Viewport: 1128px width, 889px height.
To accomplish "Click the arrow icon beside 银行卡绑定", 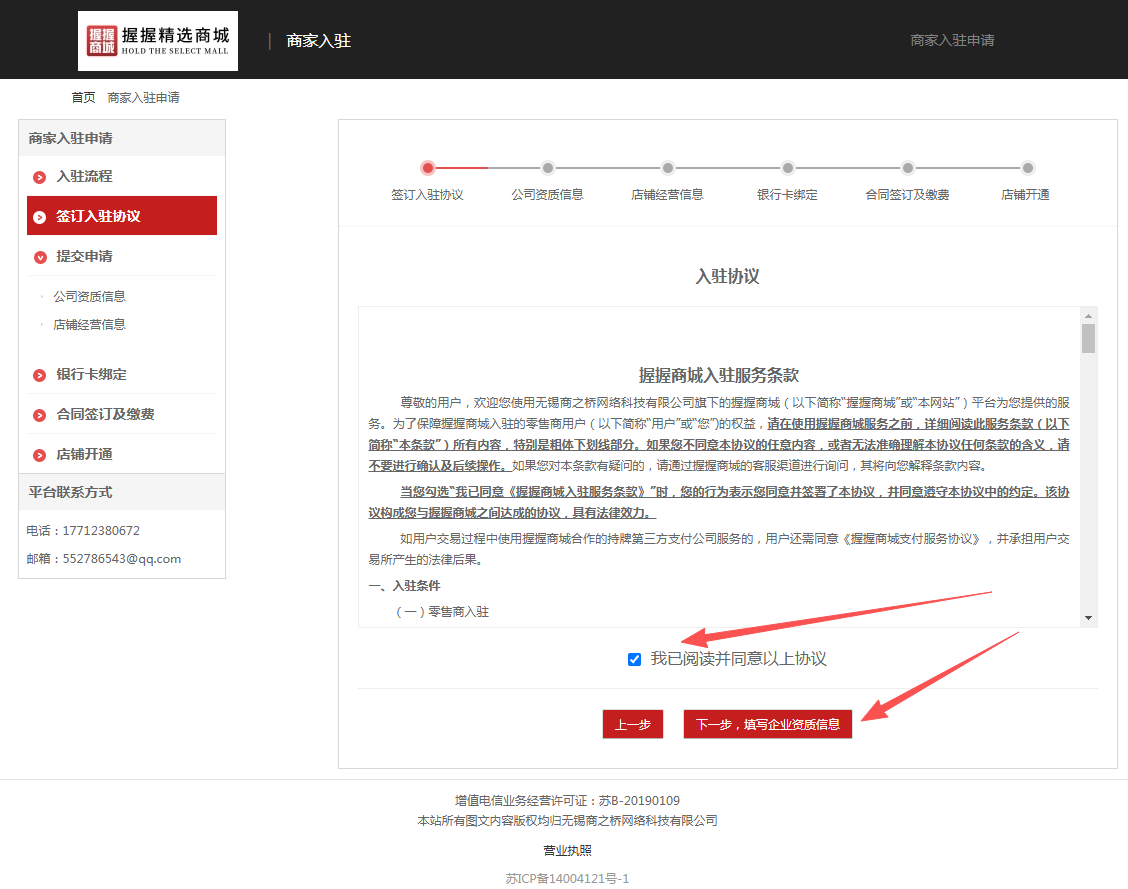I will pyautogui.click(x=40, y=375).
